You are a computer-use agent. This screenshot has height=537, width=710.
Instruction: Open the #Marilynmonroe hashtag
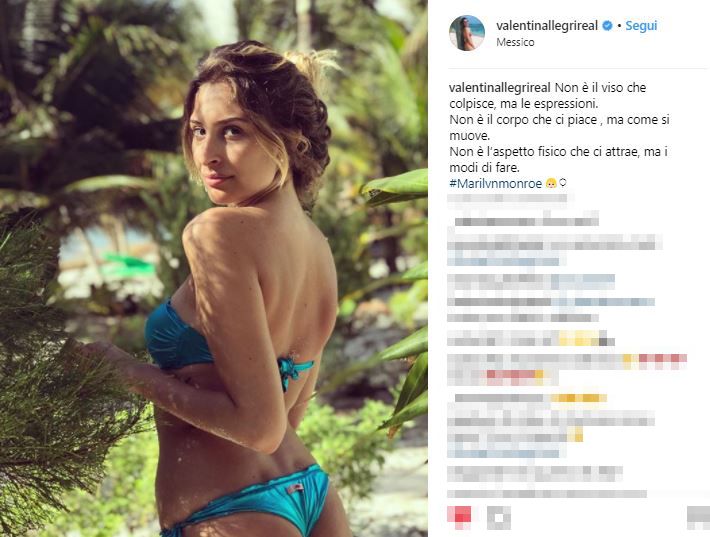click(495, 183)
